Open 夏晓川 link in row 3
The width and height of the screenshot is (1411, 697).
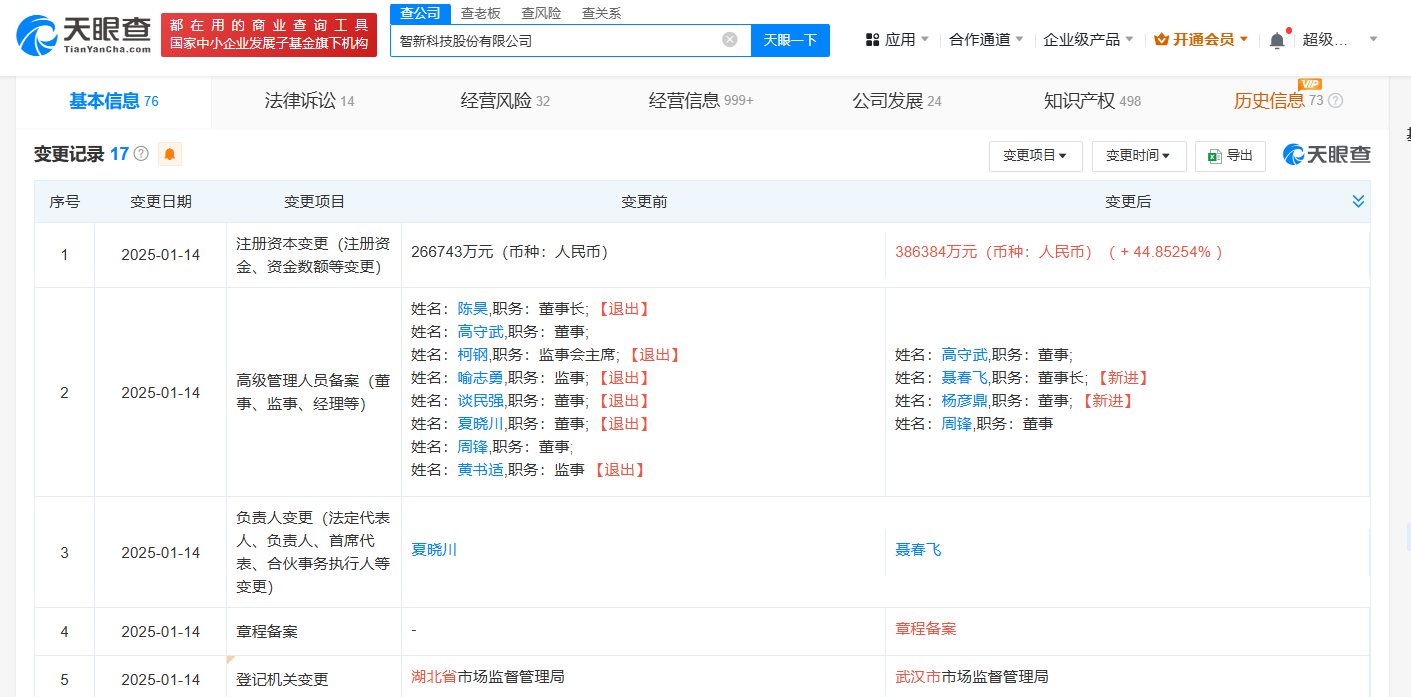(435, 550)
